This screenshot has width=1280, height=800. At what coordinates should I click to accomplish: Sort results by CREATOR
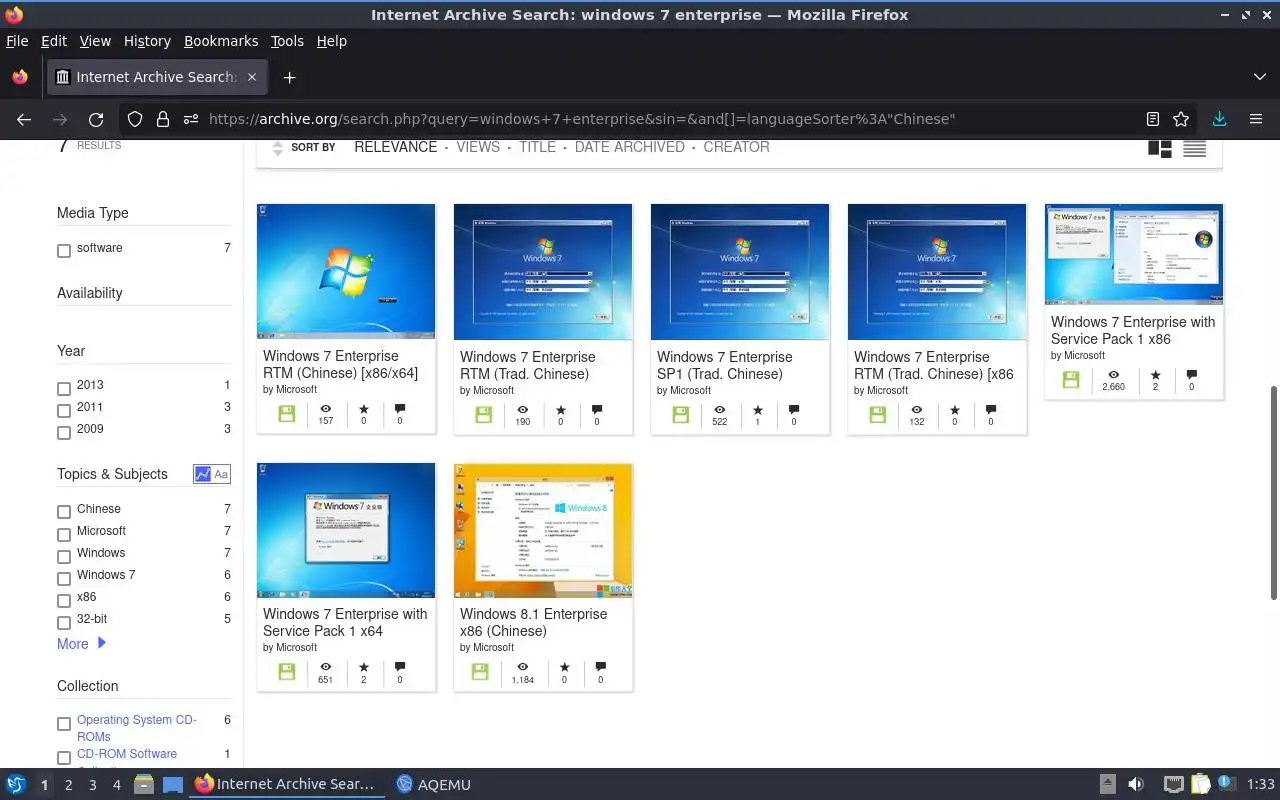coord(736,147)
